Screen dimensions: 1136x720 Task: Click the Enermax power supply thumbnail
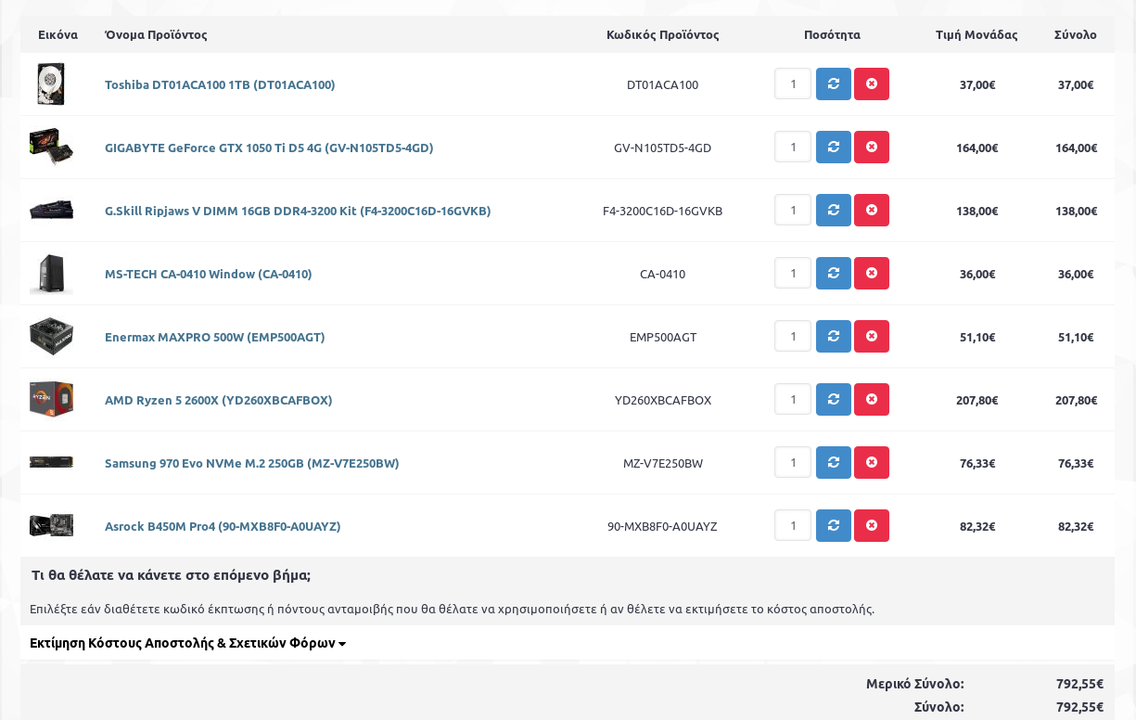coord(51,336)
